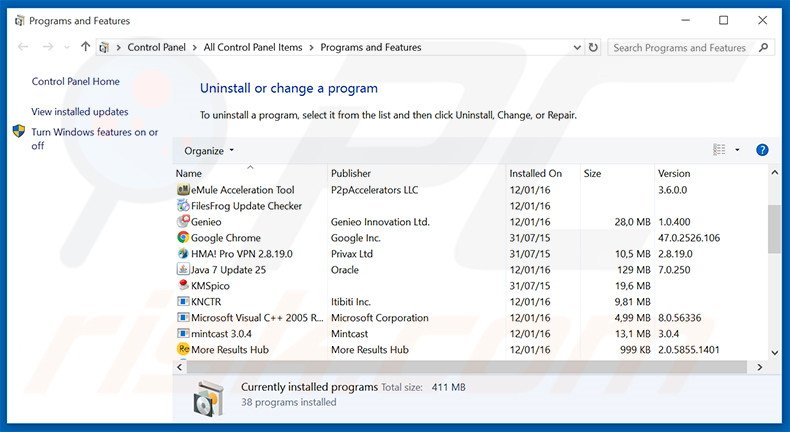
Task: Click the Control Panel icon in the address bar
Action: (x=104, y=47)
